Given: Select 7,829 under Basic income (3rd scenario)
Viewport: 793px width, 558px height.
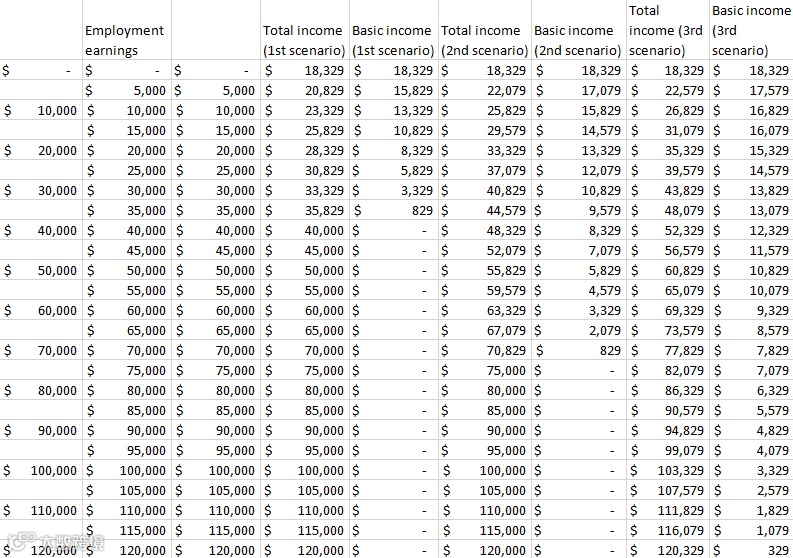Looking at the screenshot, I should (772, 351).
